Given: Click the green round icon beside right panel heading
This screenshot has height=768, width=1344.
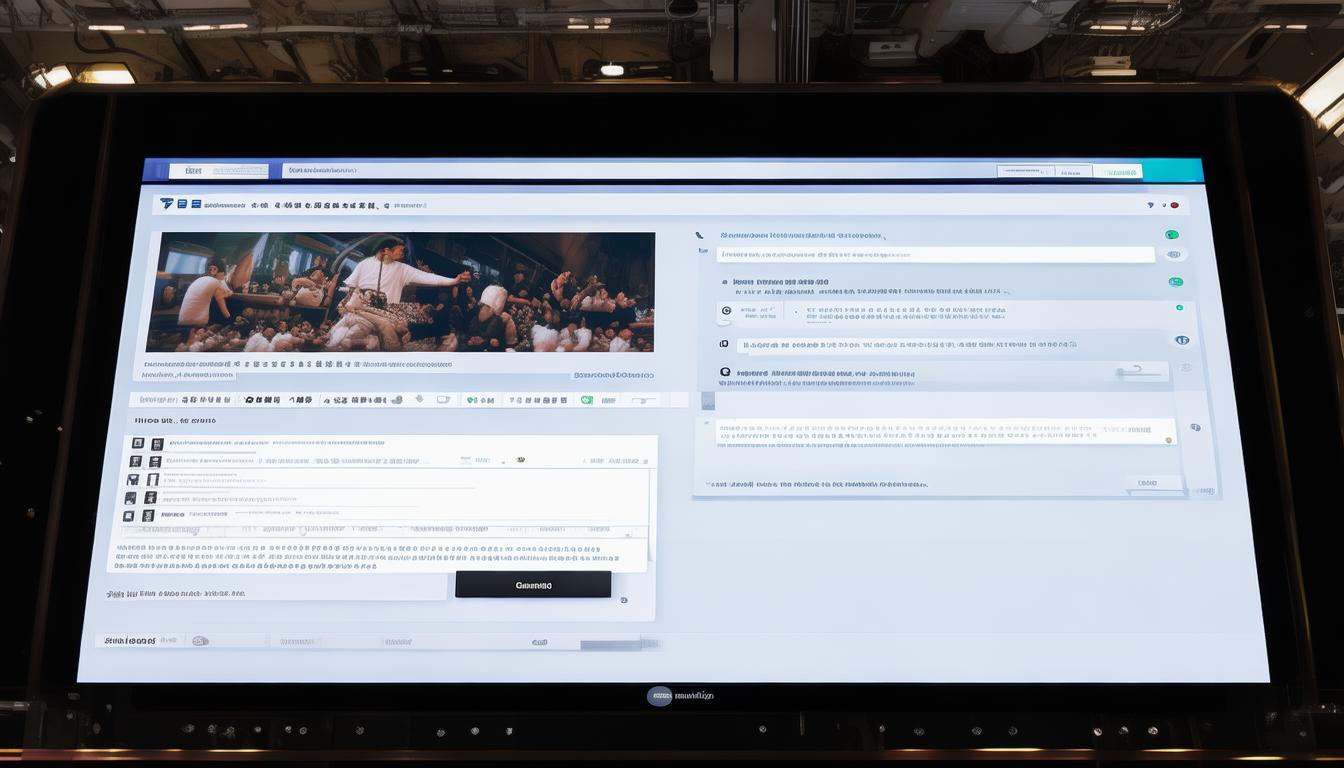Looking at the screenshot, I should click(x=1171, y=235).
